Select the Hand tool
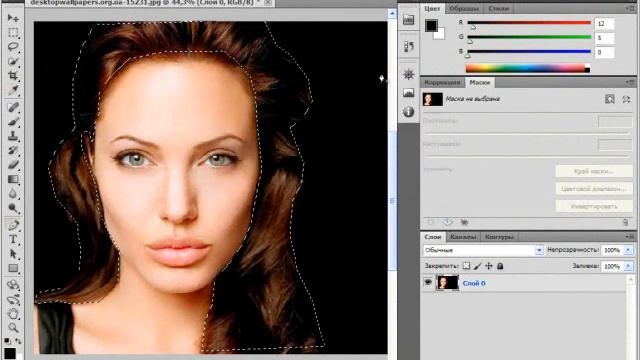This screenshot has height=360, width=640. pos(13,314)
